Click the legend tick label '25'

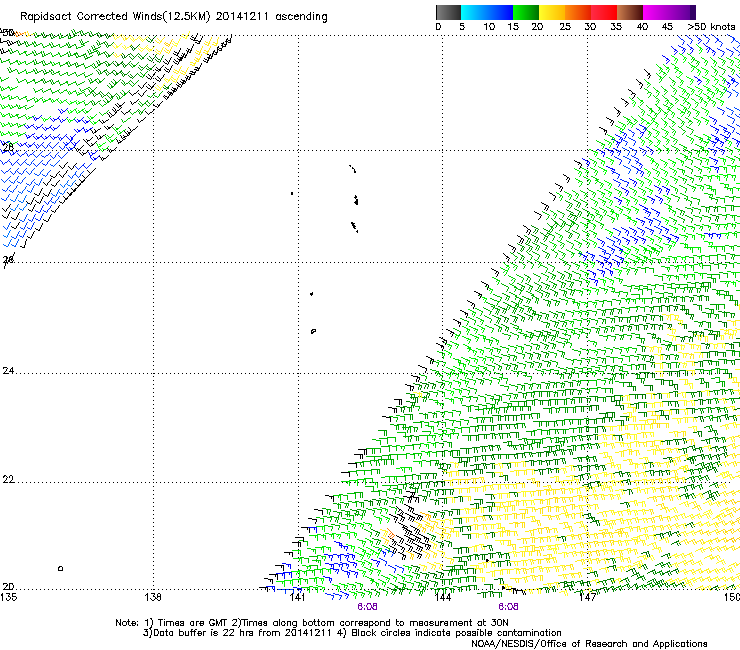point(565,27)
